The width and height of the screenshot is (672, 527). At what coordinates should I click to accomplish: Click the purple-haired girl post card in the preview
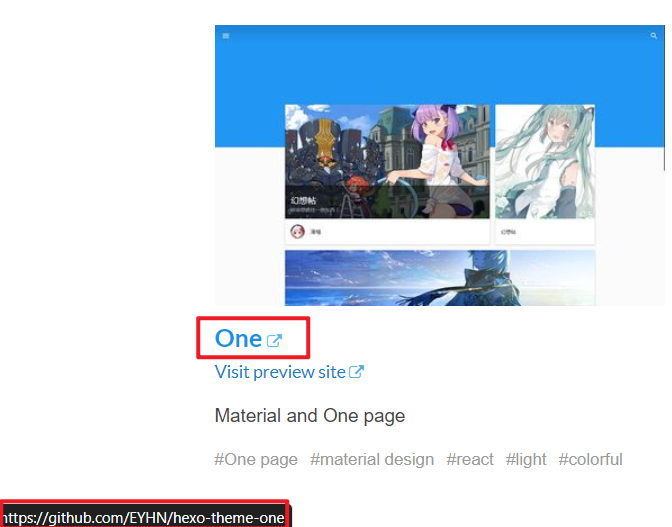pyautogui.click(x=387, y=174)
